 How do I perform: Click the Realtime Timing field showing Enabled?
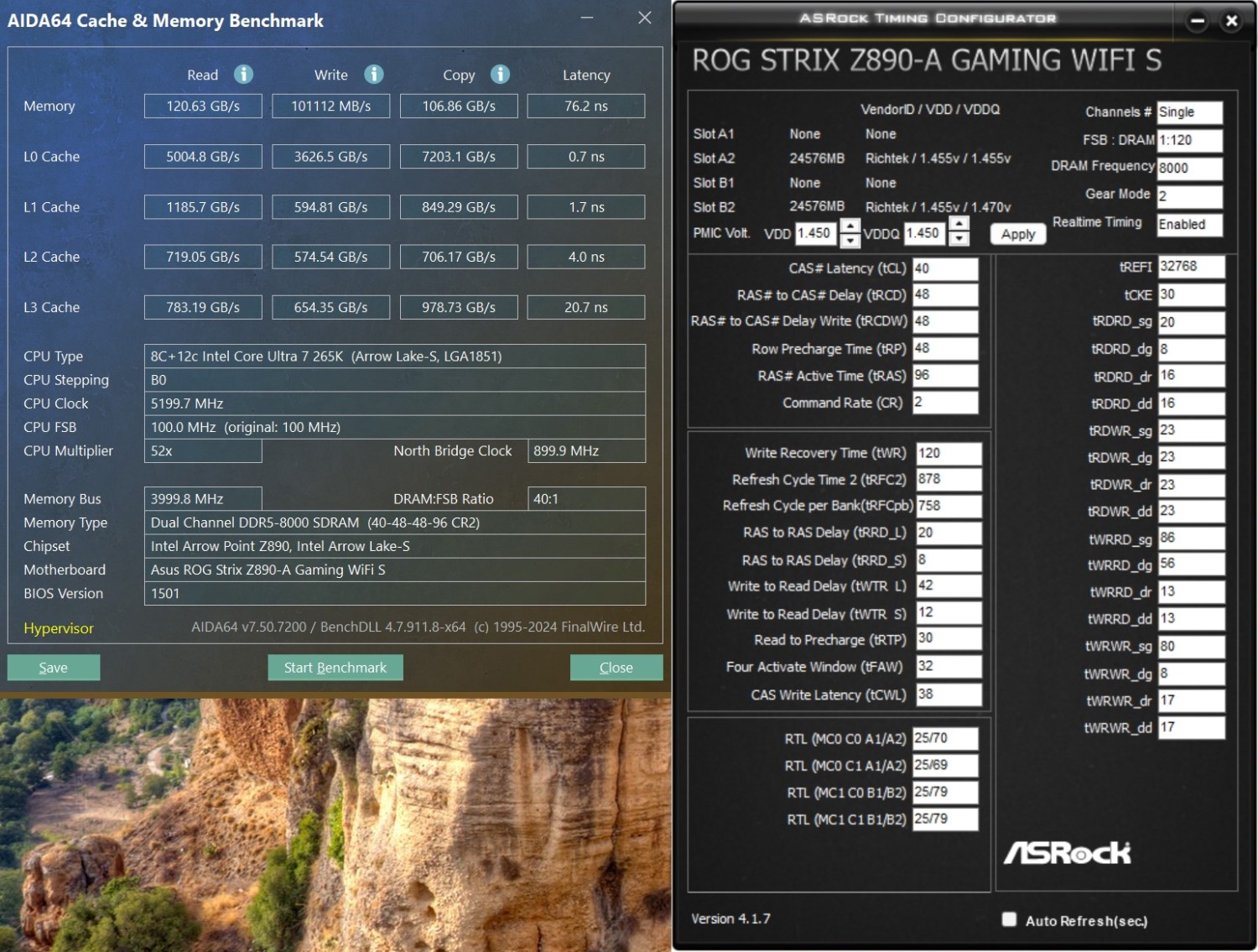coord(1190,224)
